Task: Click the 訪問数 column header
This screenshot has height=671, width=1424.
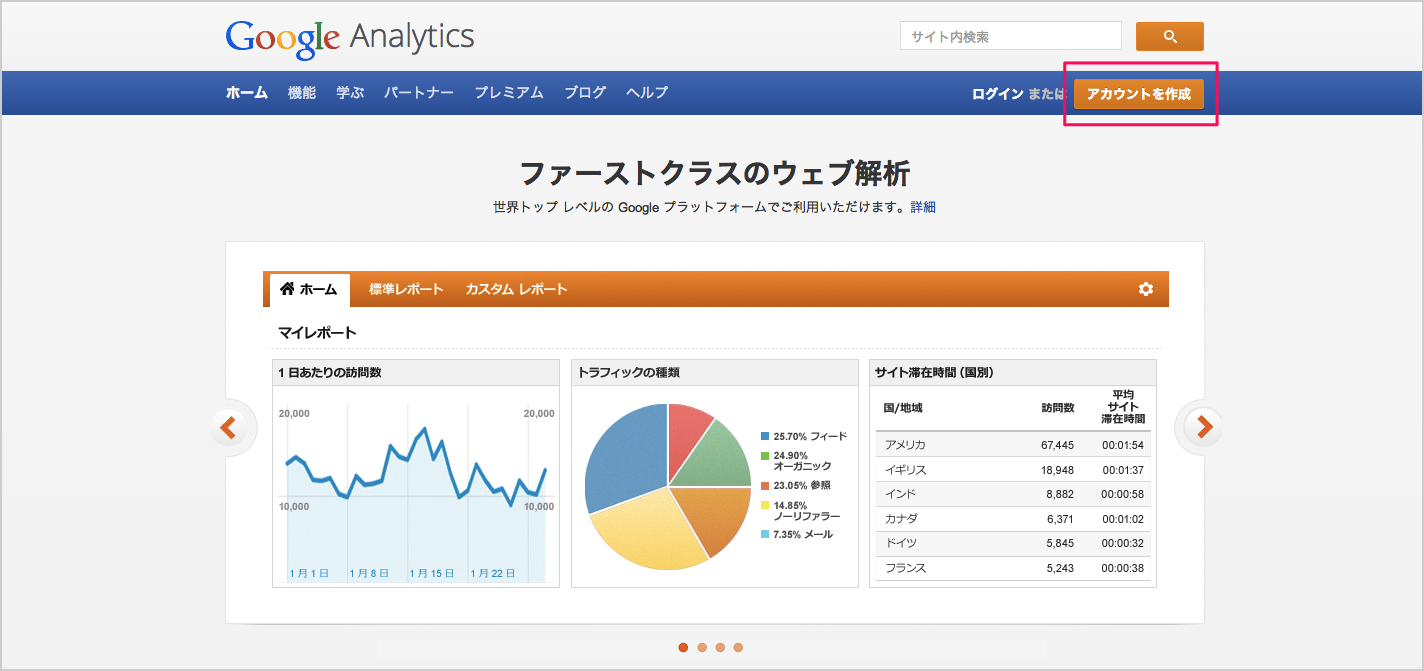Action: (x=1057, y=408)
